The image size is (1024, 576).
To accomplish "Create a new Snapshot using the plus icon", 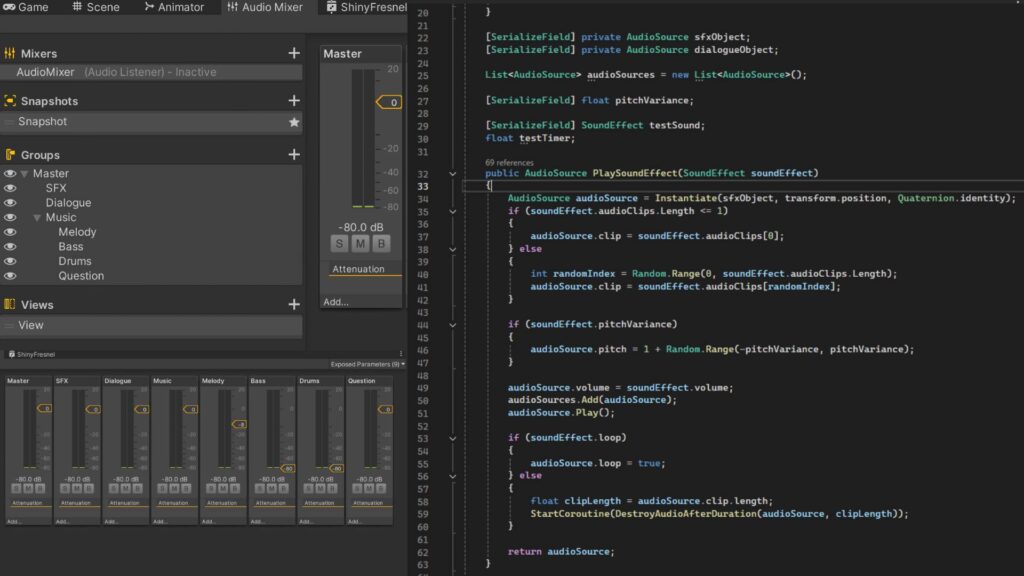I will click(x=295, y=100).
